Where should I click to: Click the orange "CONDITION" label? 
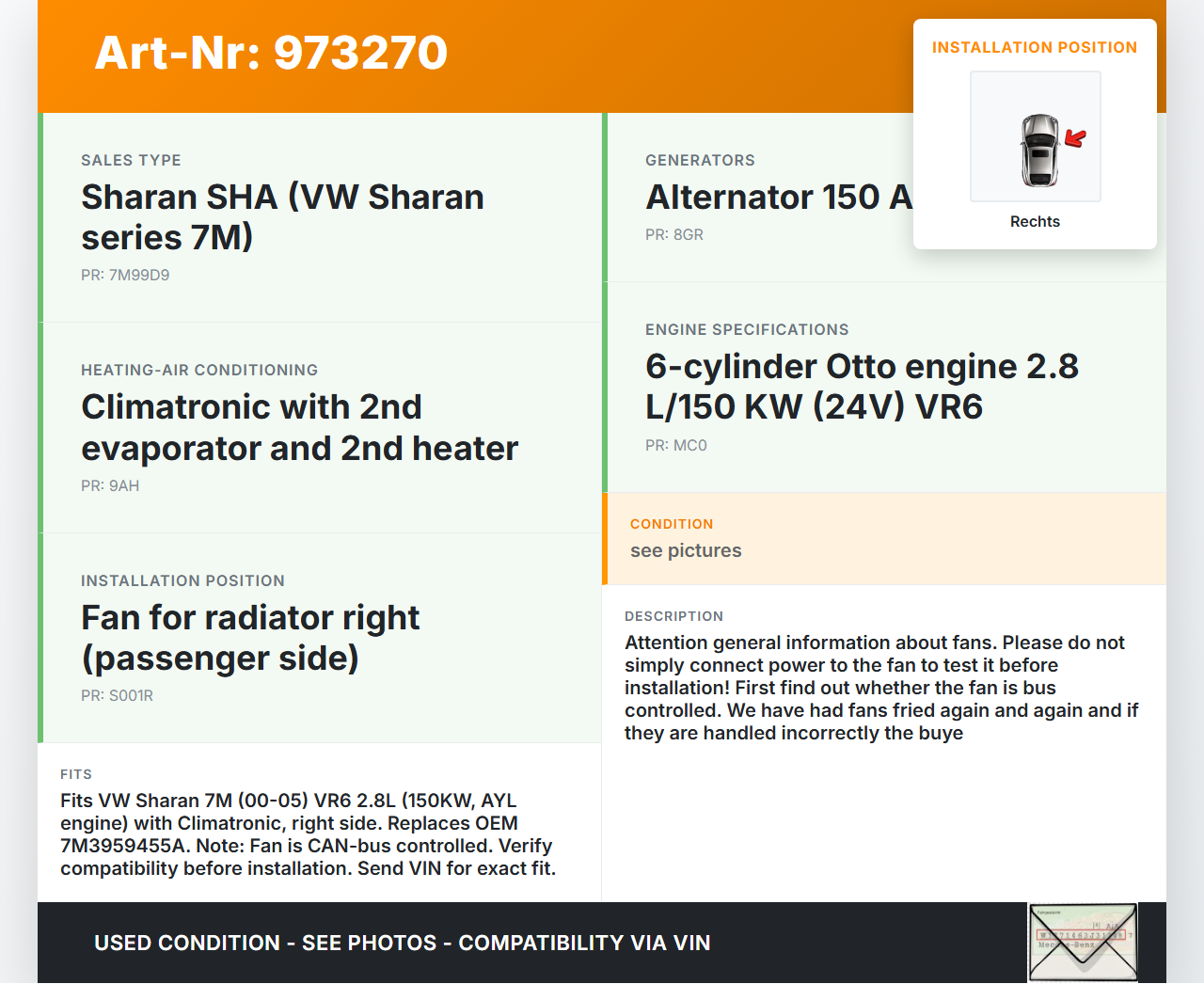tap(672, 524)
